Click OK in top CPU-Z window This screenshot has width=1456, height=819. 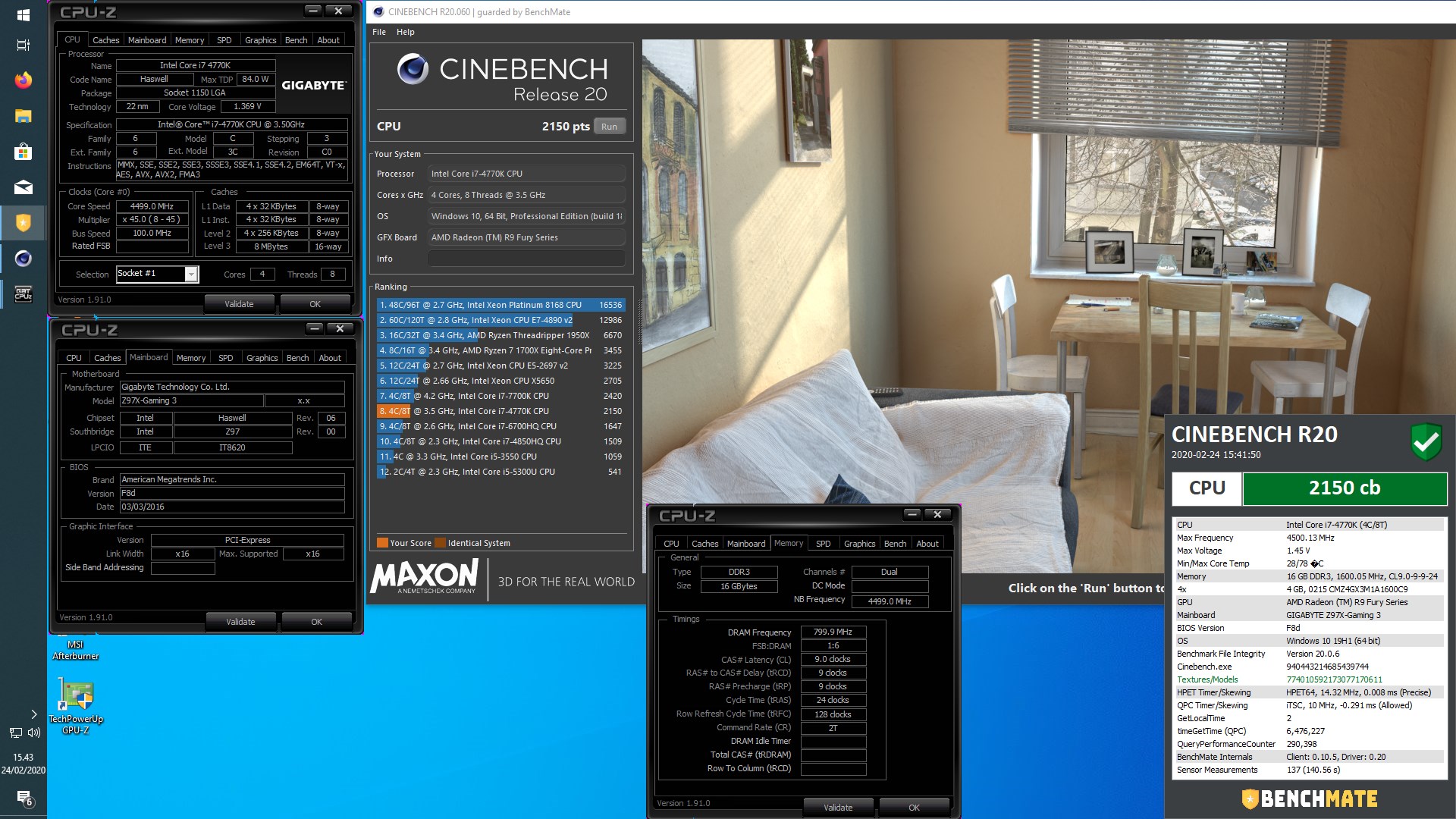tap(315, 304)
